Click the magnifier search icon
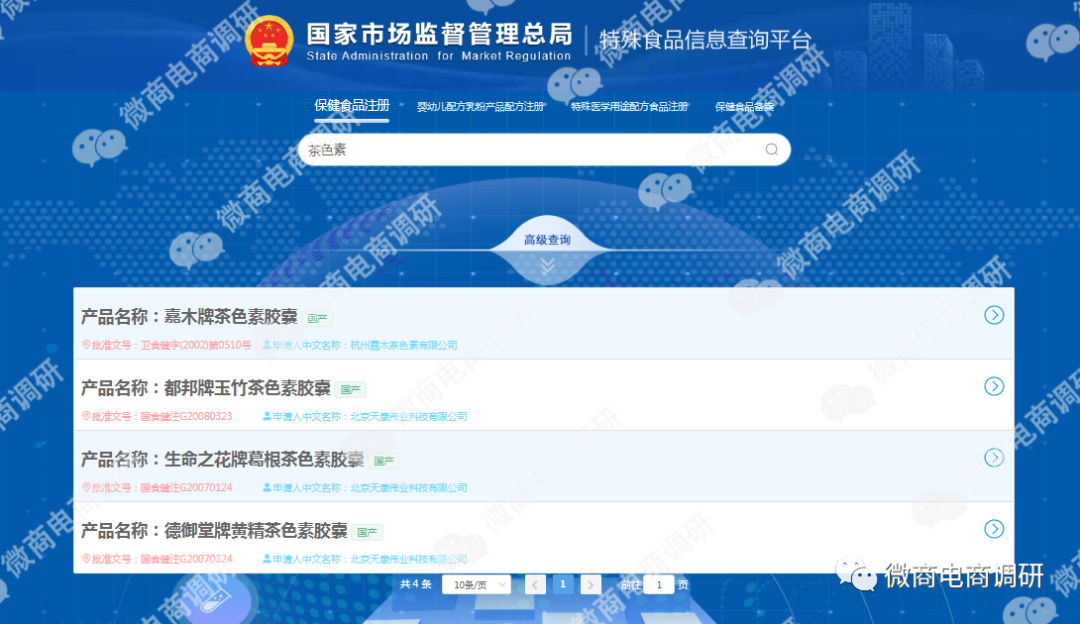This screenshot has width=1080, height=624. tap(771, 149)
